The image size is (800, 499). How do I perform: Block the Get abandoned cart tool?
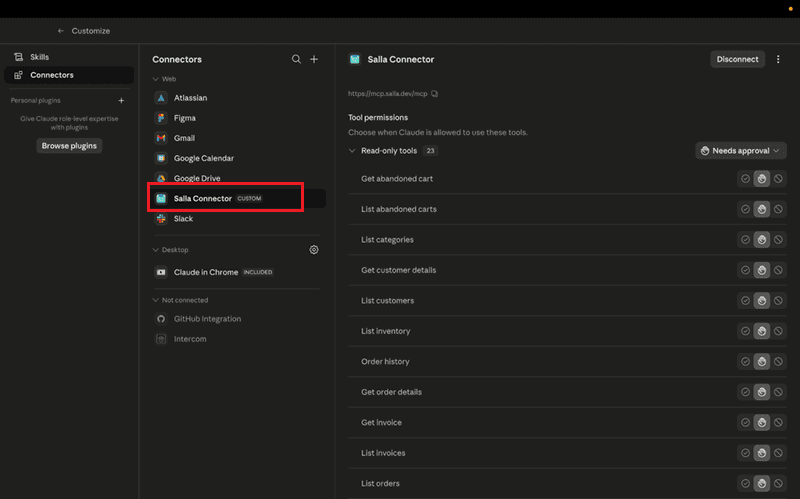pos(778,179)
